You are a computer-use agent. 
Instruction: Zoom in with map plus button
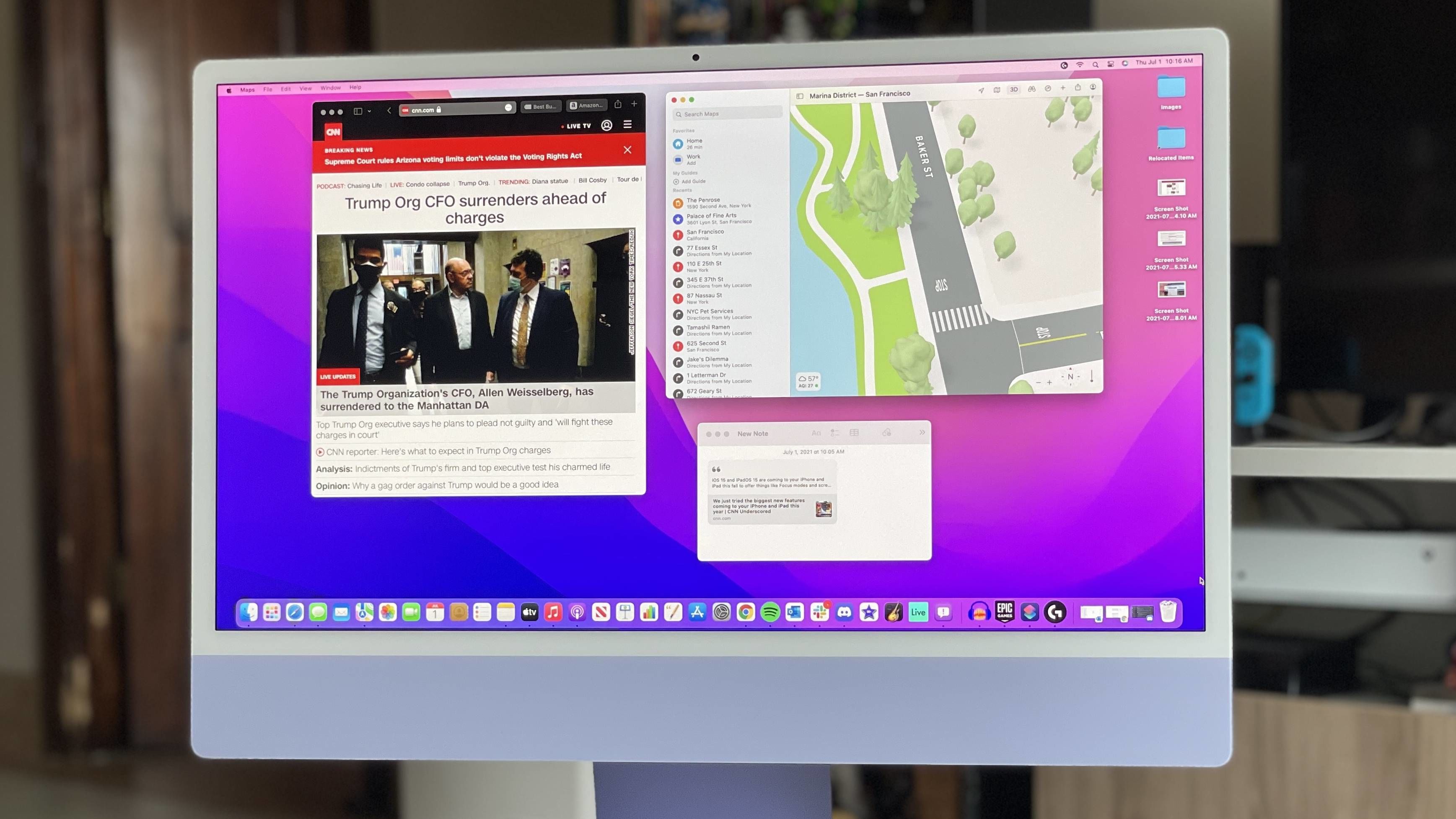point(1049,382)
